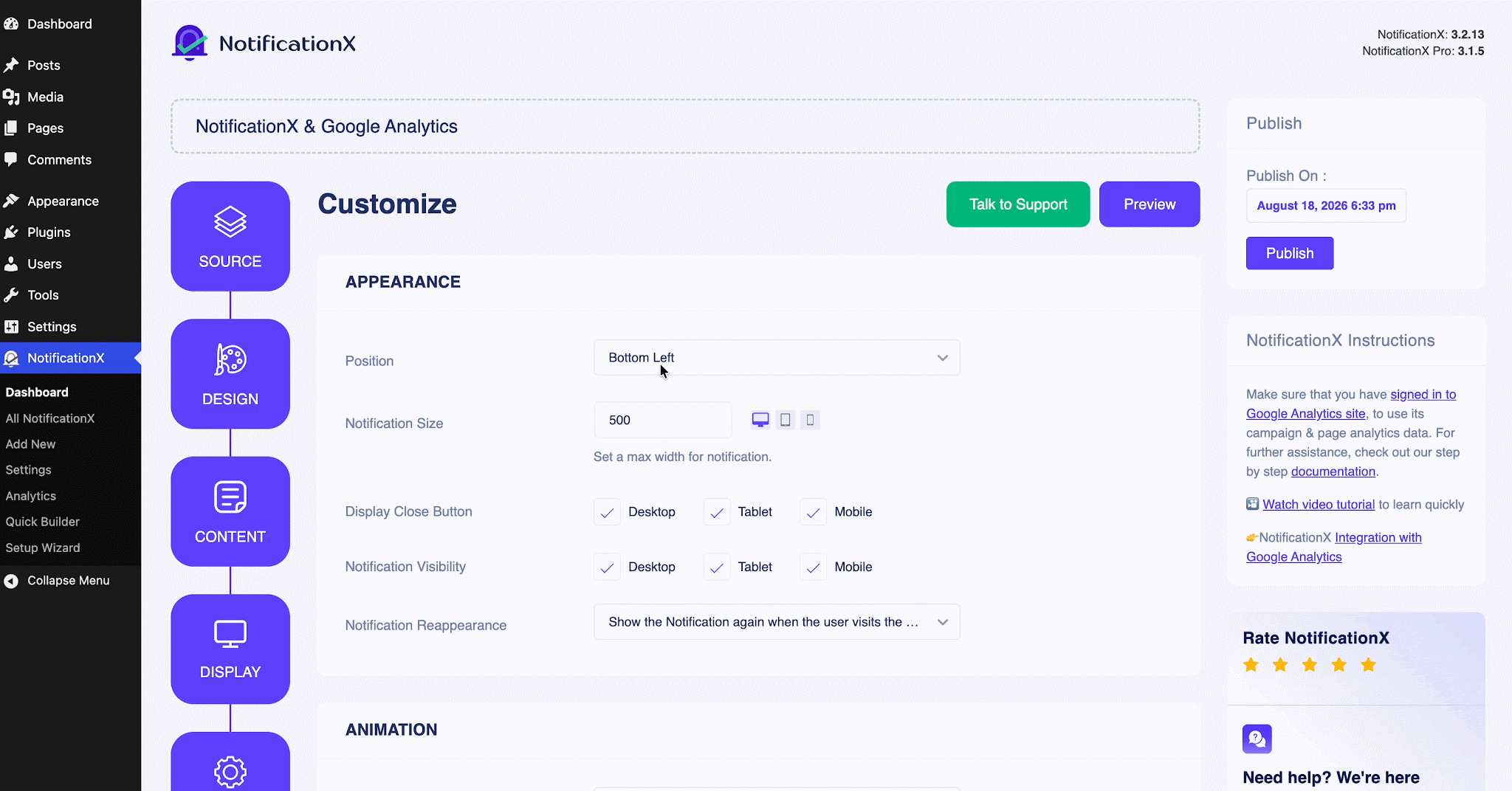Edit the notification title field

(685, 126)
